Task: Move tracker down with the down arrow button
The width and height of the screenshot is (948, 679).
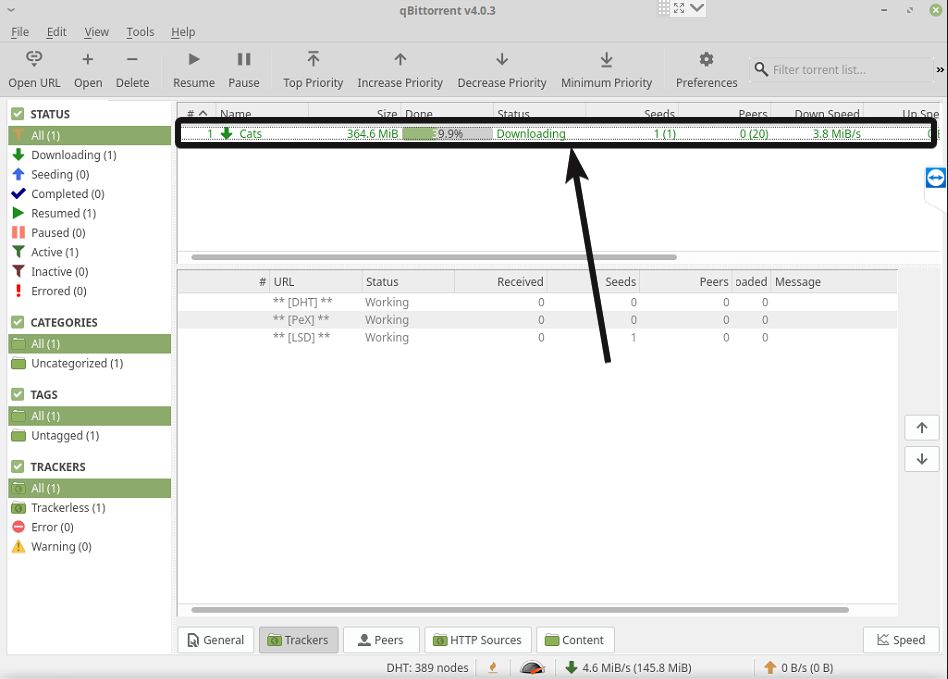Action: pyautogui.click(x=922, y=459)
